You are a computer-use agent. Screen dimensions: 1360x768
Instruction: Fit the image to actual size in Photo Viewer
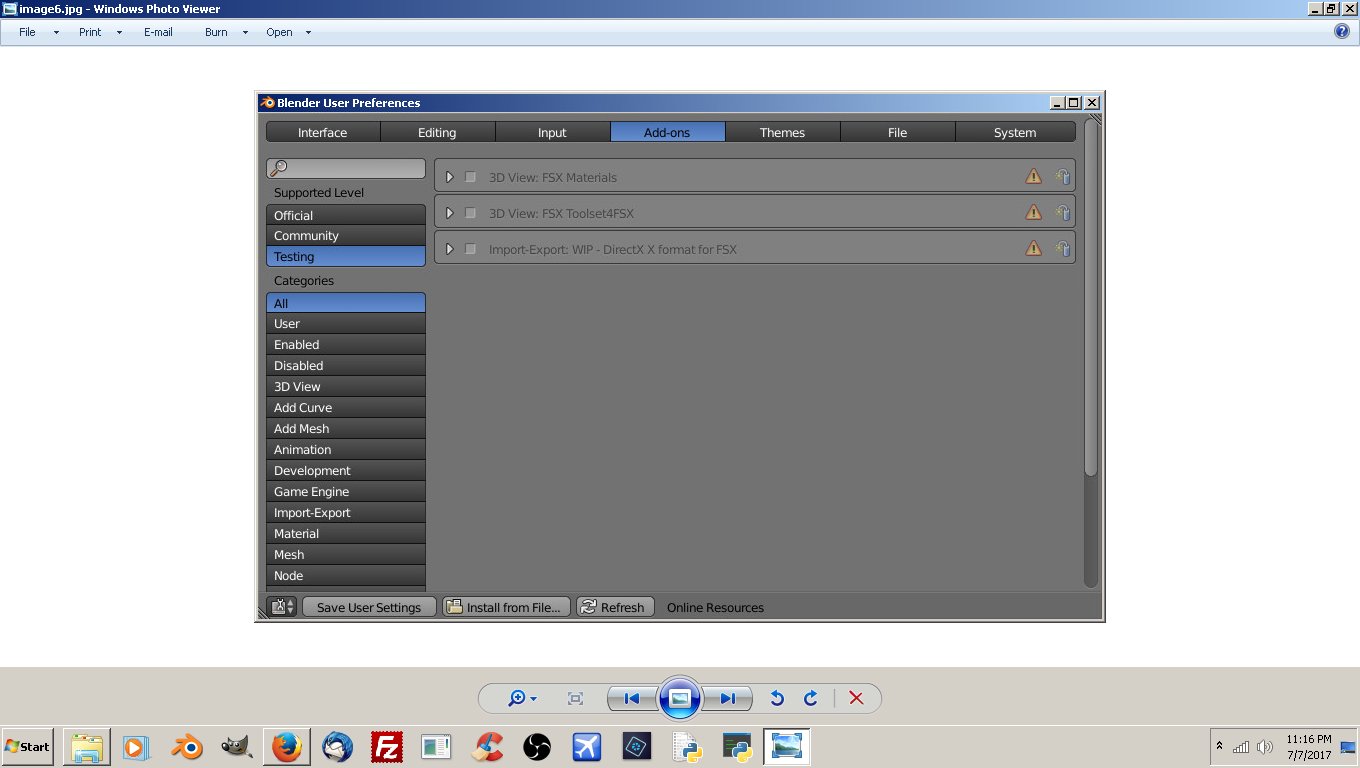(x=575, y=698)
